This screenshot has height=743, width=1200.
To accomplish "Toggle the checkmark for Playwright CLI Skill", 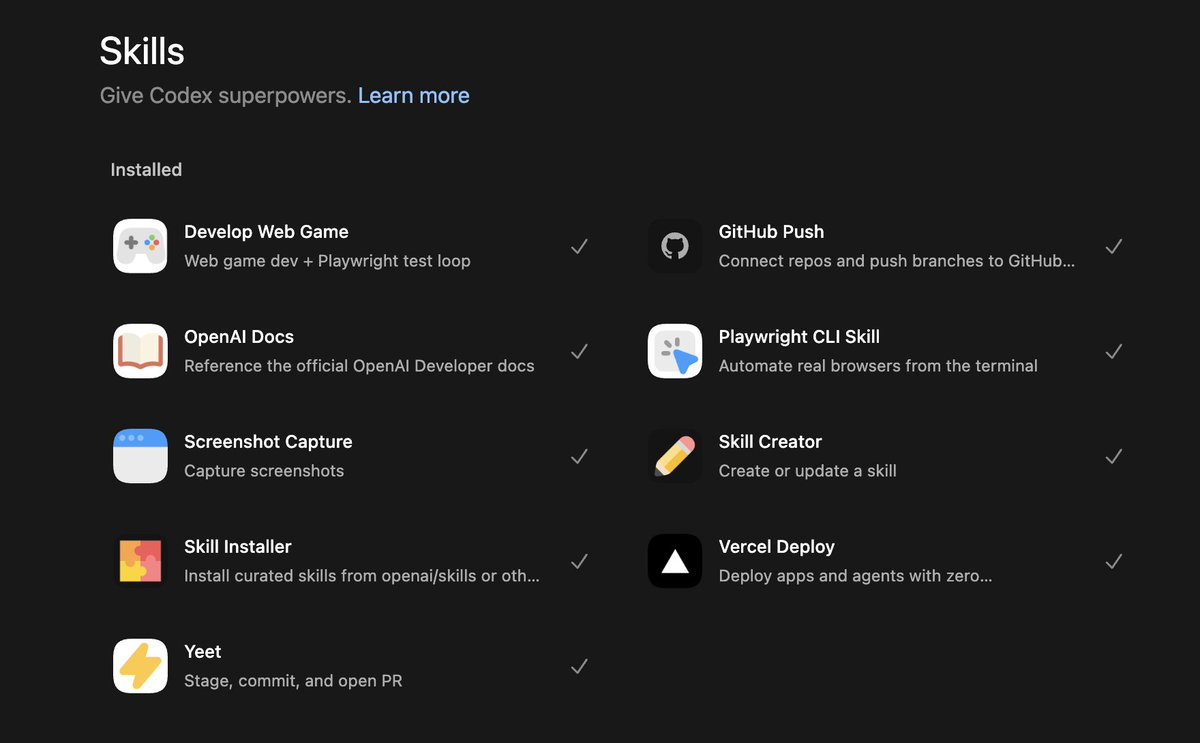I will point(1114,351).
